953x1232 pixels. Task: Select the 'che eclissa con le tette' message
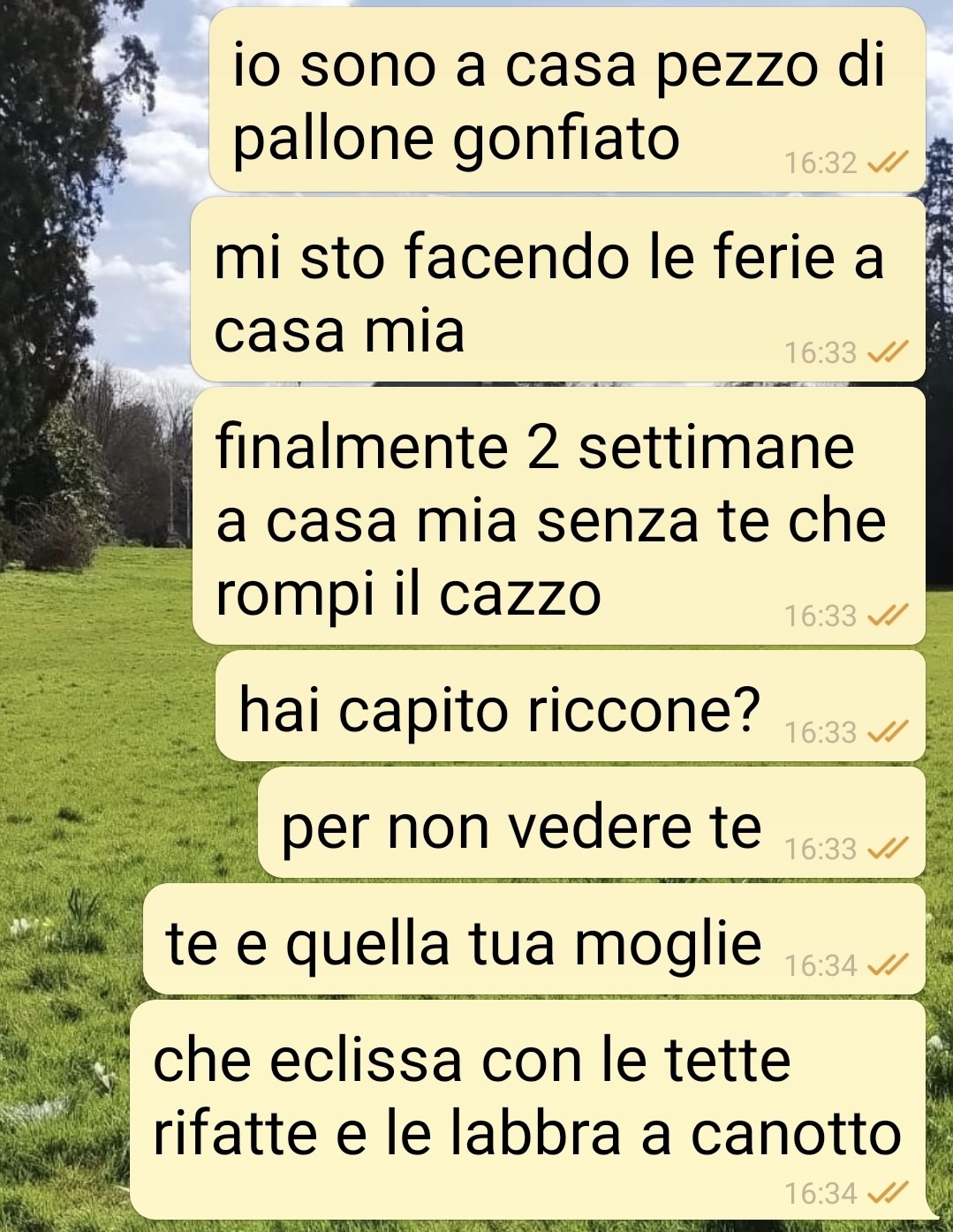pyautogui.click(x=528, y=1110)
